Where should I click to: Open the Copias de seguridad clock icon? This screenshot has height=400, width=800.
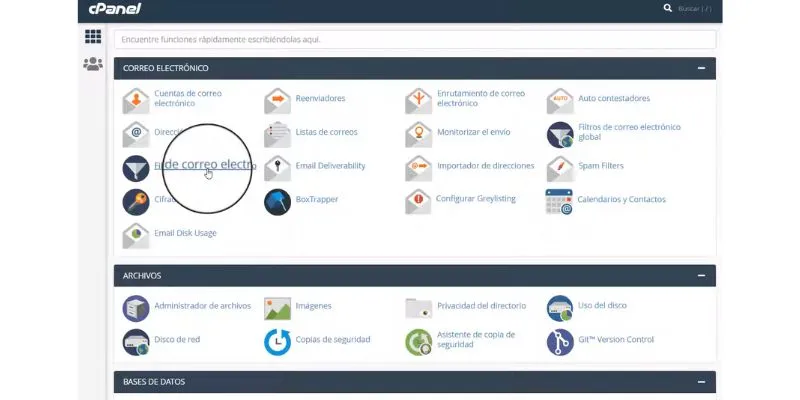click(278, 342)
